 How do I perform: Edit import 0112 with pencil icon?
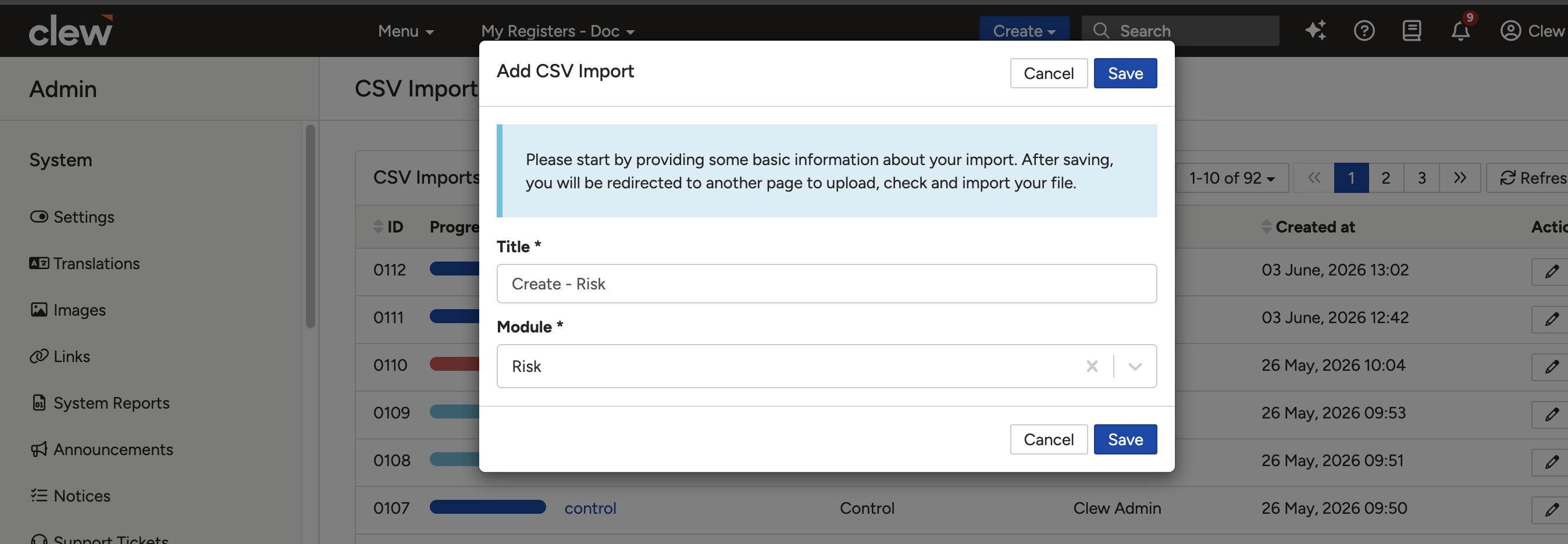[x=1551, y=271]
